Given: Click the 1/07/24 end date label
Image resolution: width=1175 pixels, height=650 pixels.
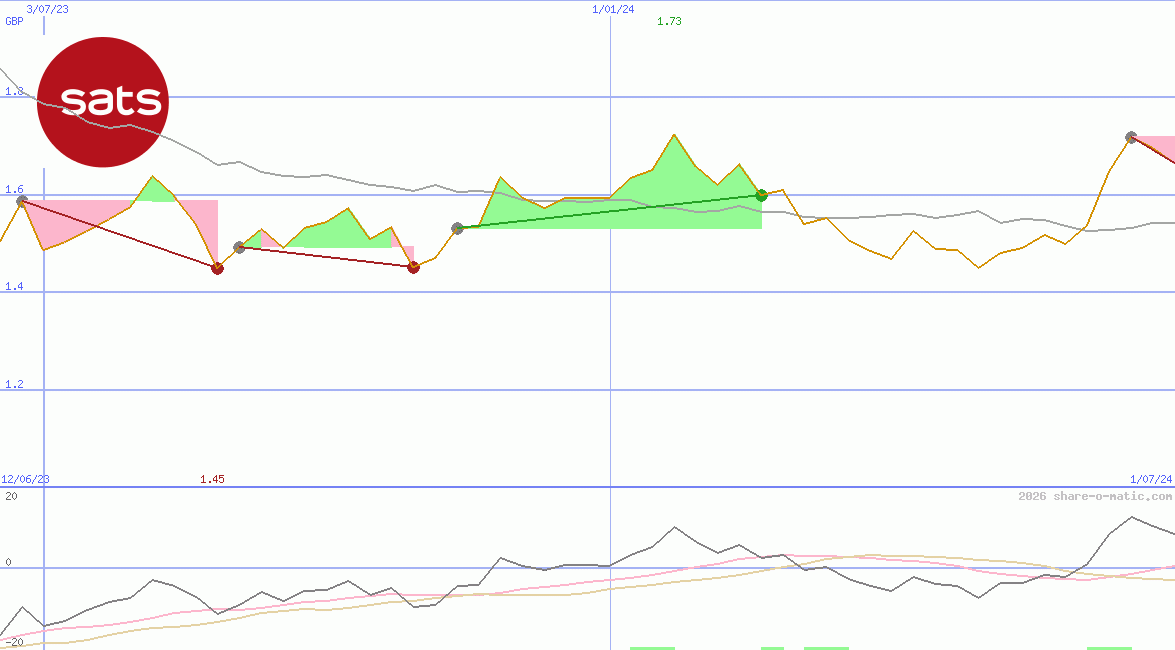Looking at the screenshot, I should click(1151, 479).
